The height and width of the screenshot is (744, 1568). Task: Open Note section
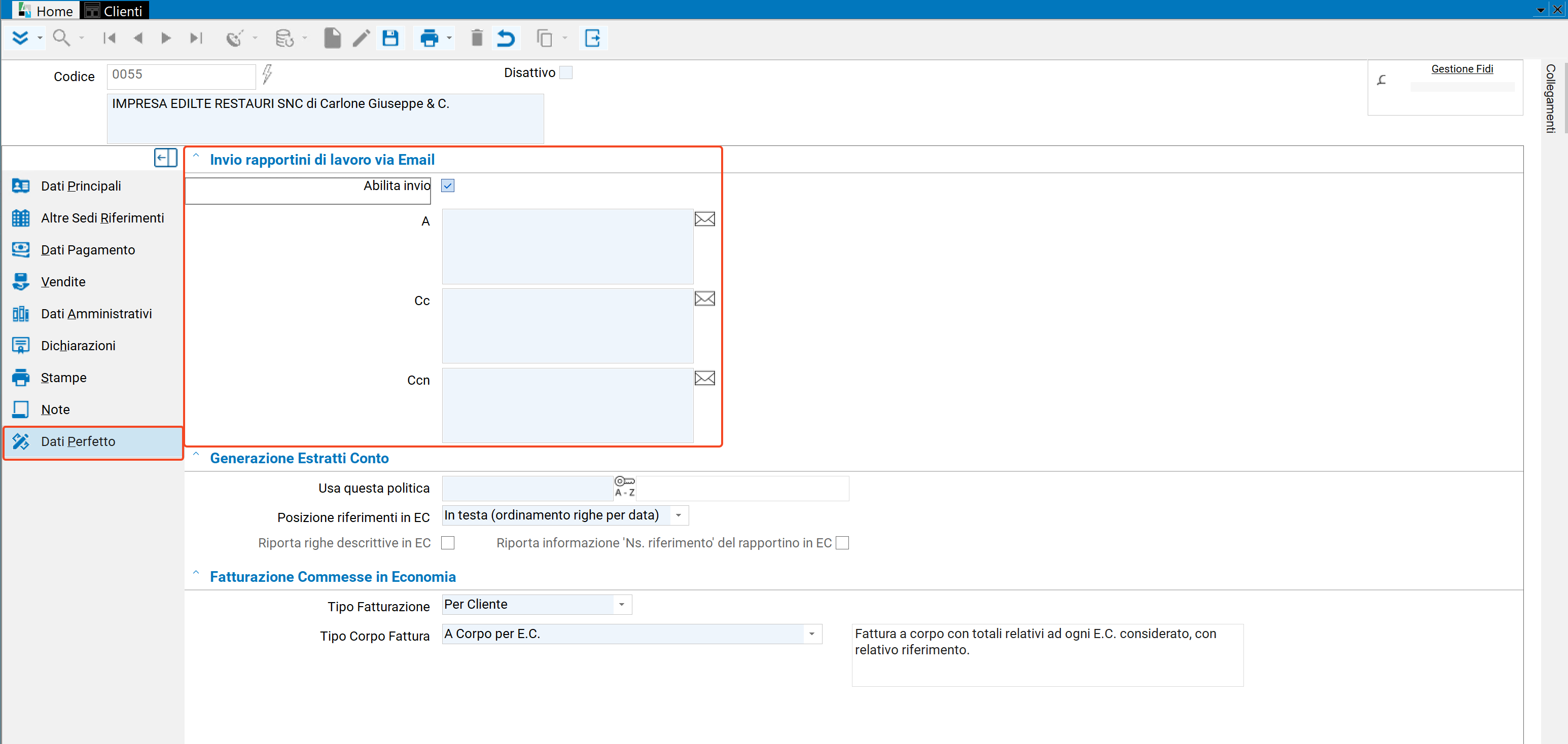click(92, 410)
